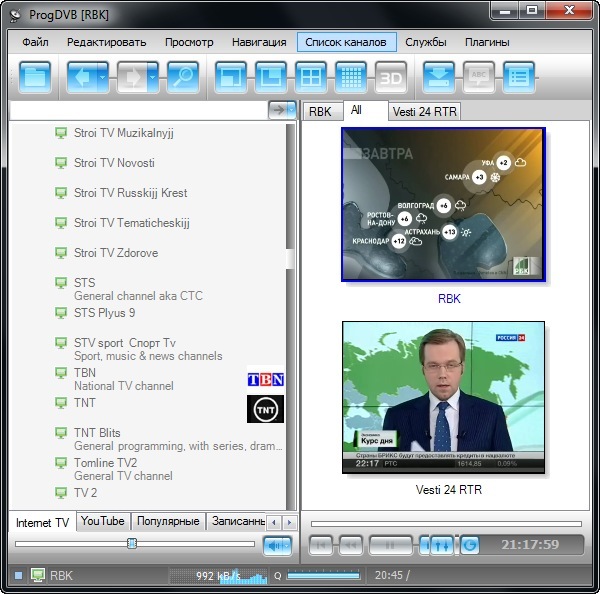Select the TNT channel in list
This screenshot has width=600, height=594.
click(x=85, y=403)
